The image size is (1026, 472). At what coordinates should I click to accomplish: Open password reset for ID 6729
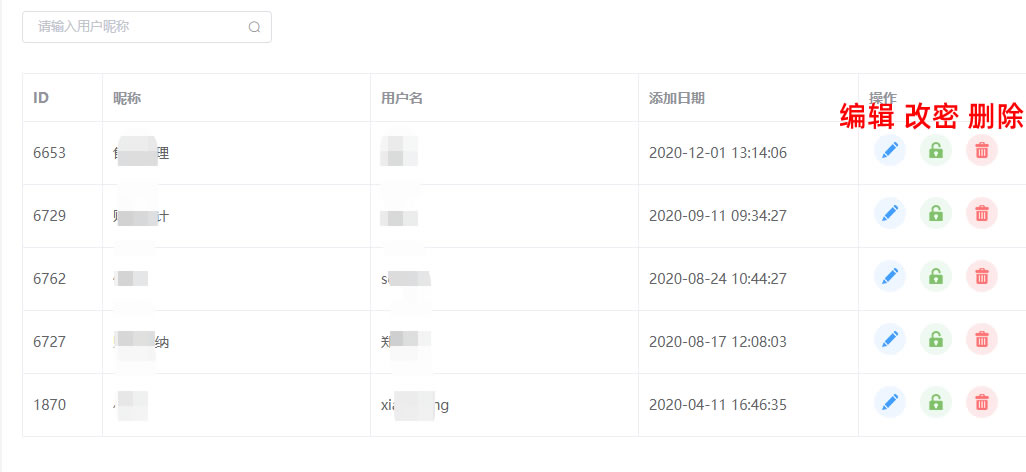point(936,213)
